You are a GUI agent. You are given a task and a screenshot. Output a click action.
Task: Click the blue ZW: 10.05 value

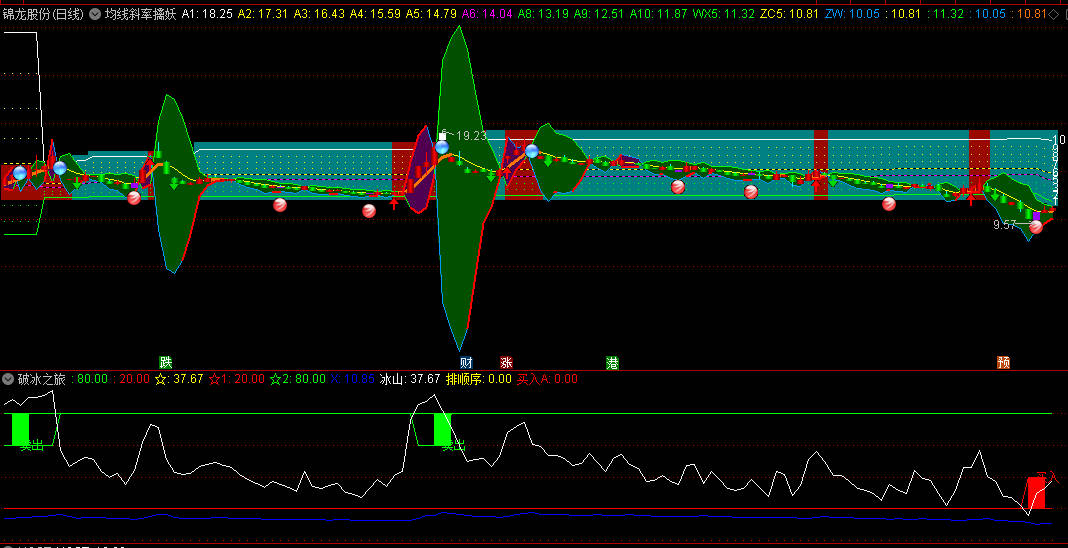point(852,14)
